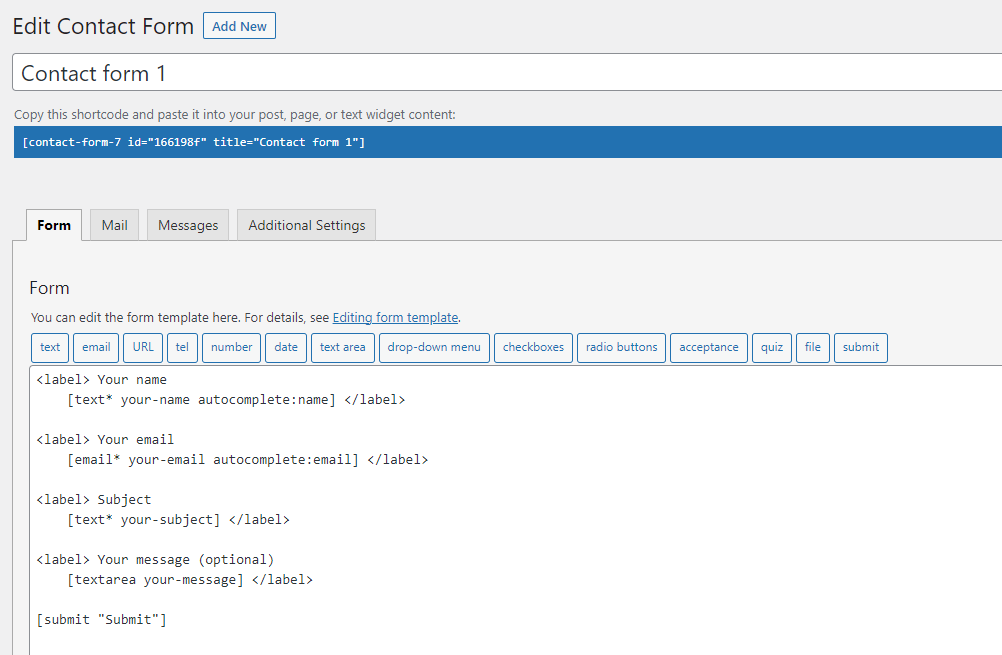Select the Form tab
This screenshot has width=1002, height=655.
coord(54,225)
